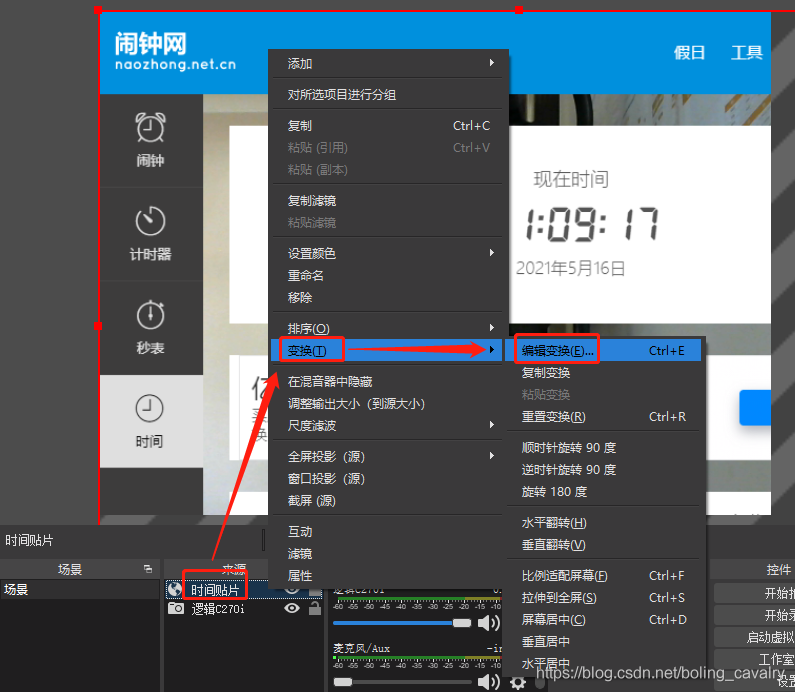Choose 重置变换(R) submenu entry

[x=603, y=417]
